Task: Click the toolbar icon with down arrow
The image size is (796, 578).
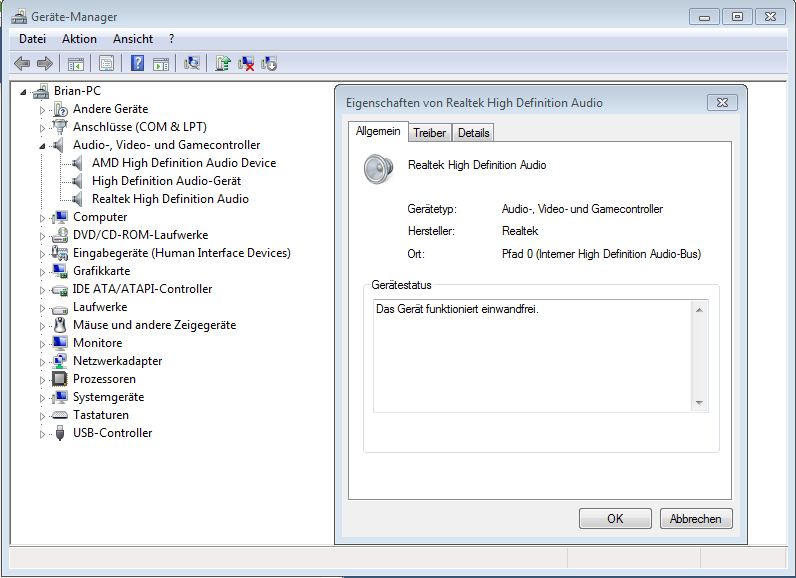Action: (269, 63)
